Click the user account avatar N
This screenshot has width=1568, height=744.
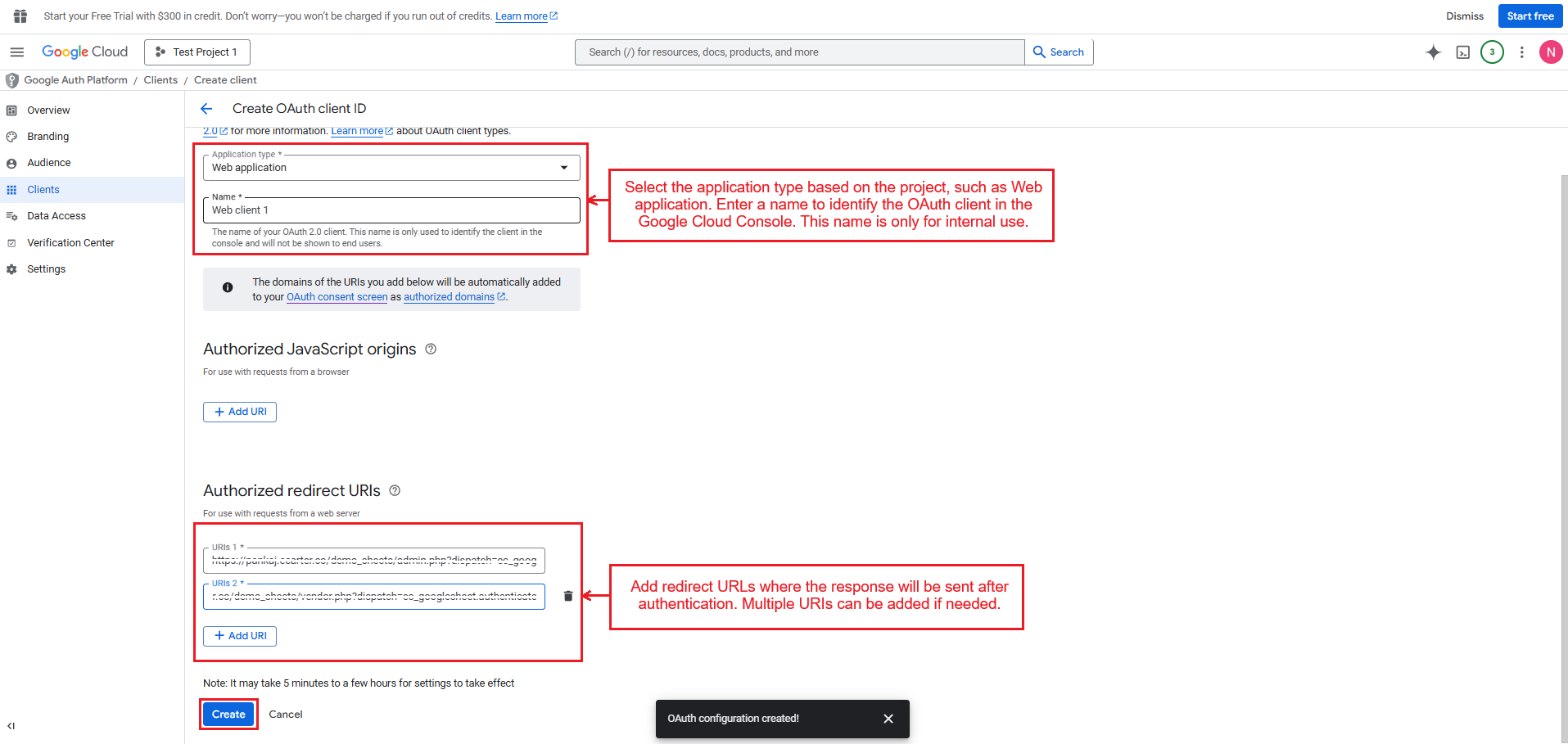(x=1550, y=52)
